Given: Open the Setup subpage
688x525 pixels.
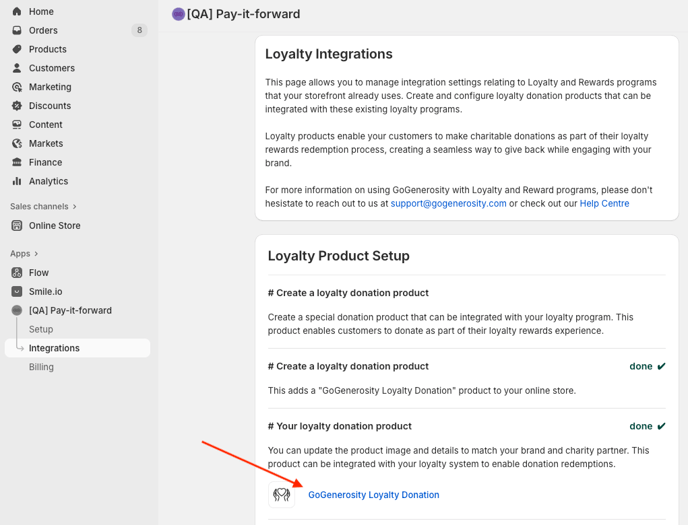Looking at the screenshot, I should pyautogui.click(x=41, y=329).
